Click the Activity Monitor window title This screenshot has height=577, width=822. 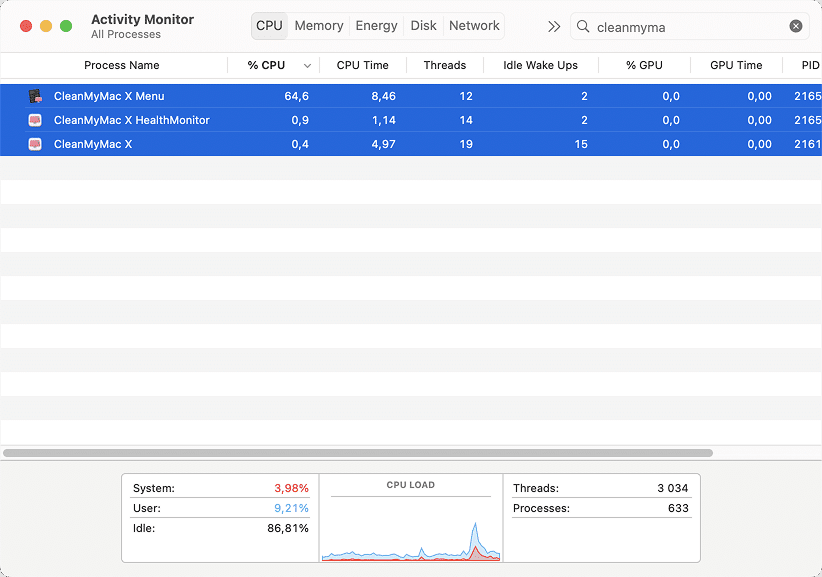tap(142, 19)
